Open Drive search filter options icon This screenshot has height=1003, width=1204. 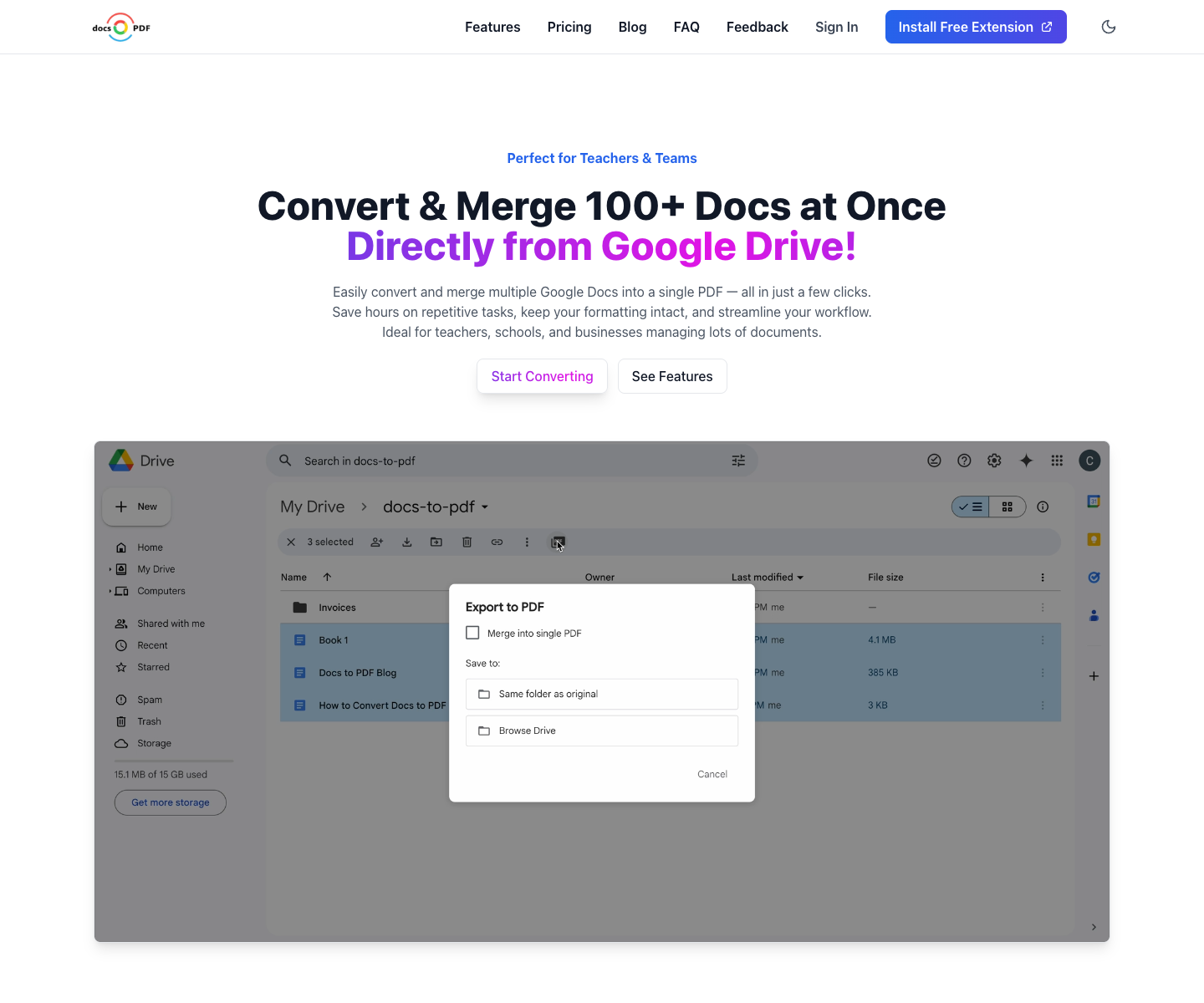(x=738, y=461)
